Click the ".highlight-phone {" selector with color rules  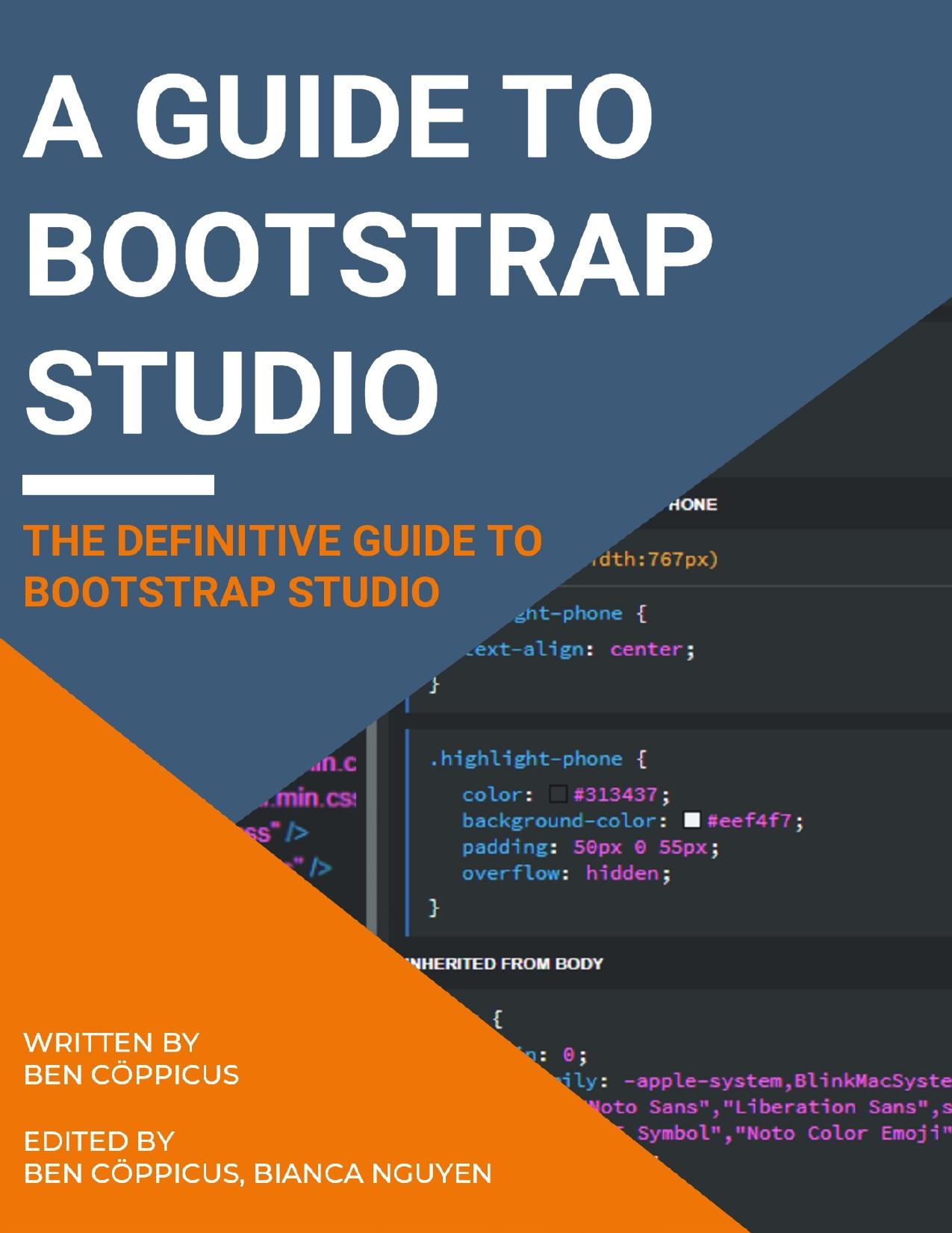click(538, 759)
